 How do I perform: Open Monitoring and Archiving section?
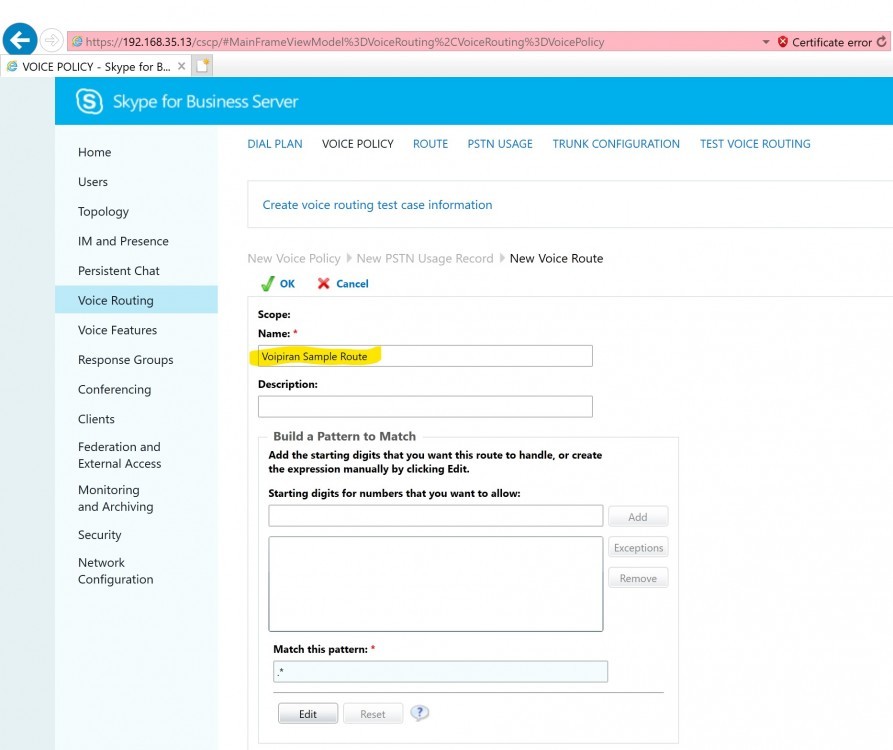pos(116,498)
